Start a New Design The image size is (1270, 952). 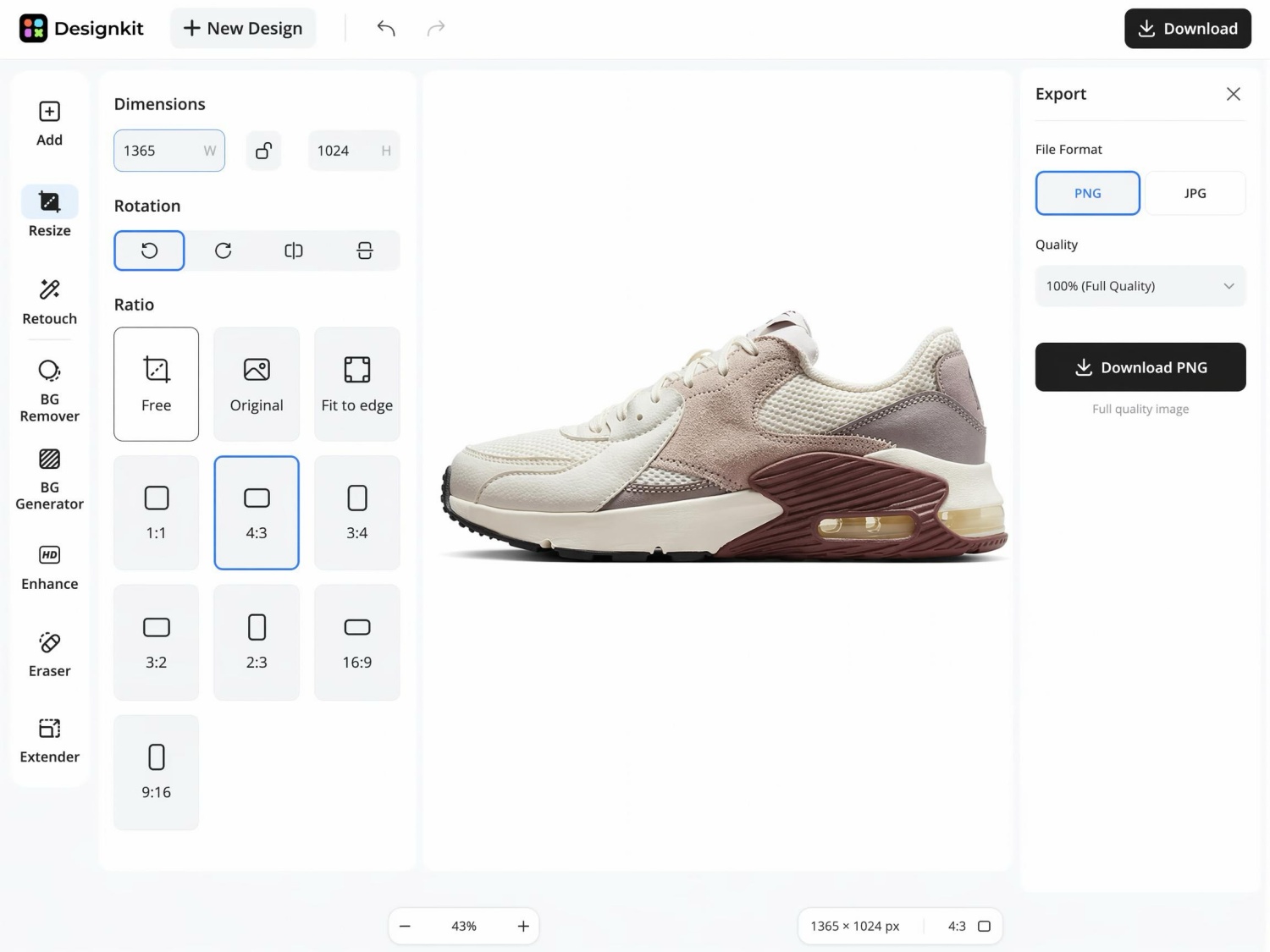click(243, 29)
